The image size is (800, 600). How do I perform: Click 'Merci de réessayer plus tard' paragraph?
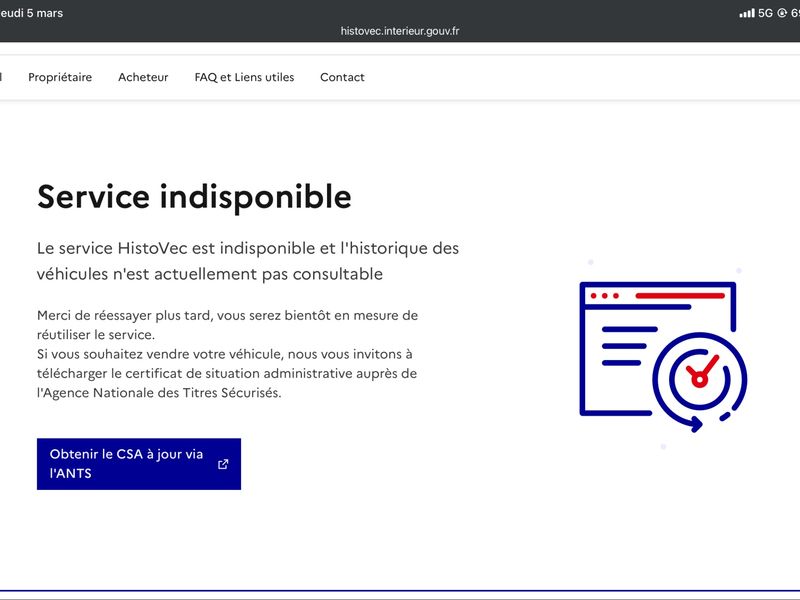(228, 325)
